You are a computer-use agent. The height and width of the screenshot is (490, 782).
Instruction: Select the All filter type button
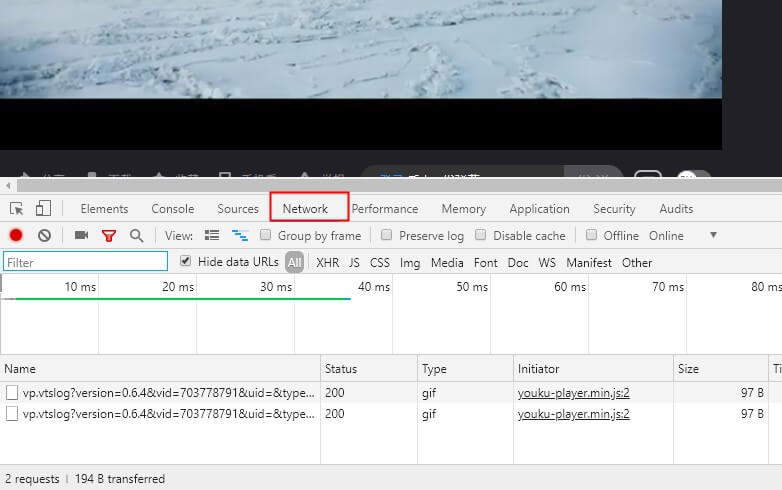click(294, 262)
